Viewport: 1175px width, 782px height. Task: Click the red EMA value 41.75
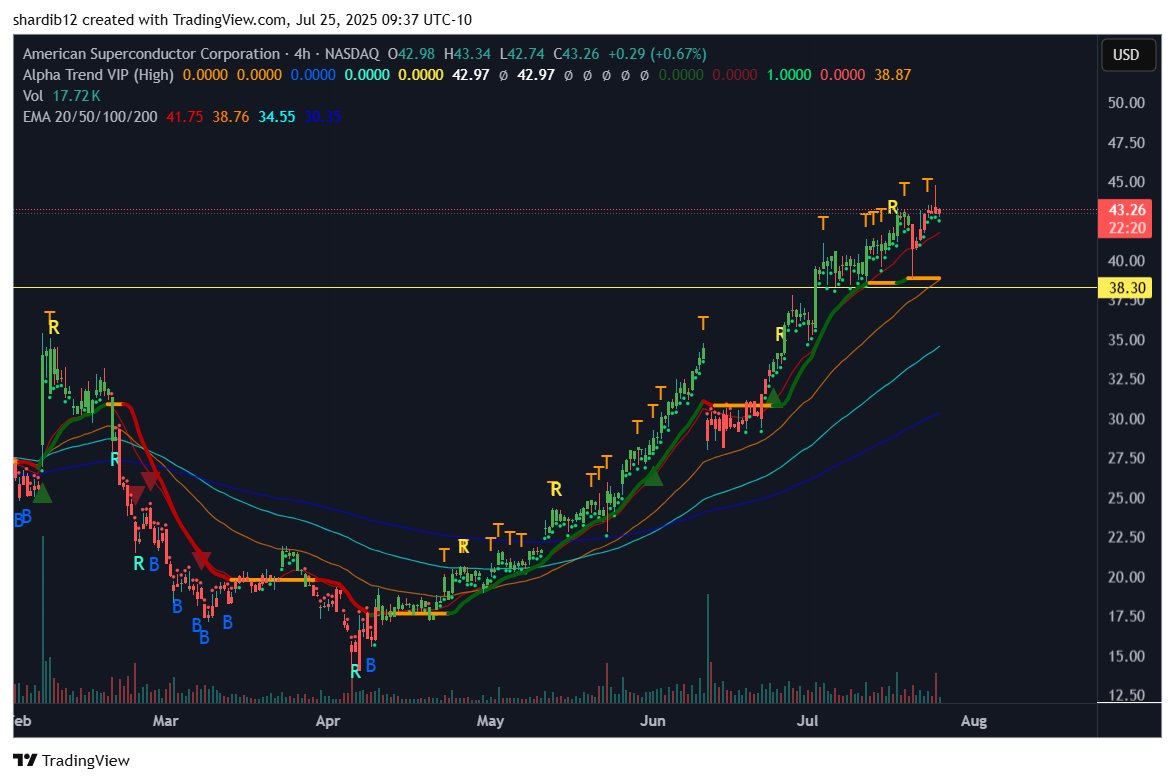pos(184,117)
